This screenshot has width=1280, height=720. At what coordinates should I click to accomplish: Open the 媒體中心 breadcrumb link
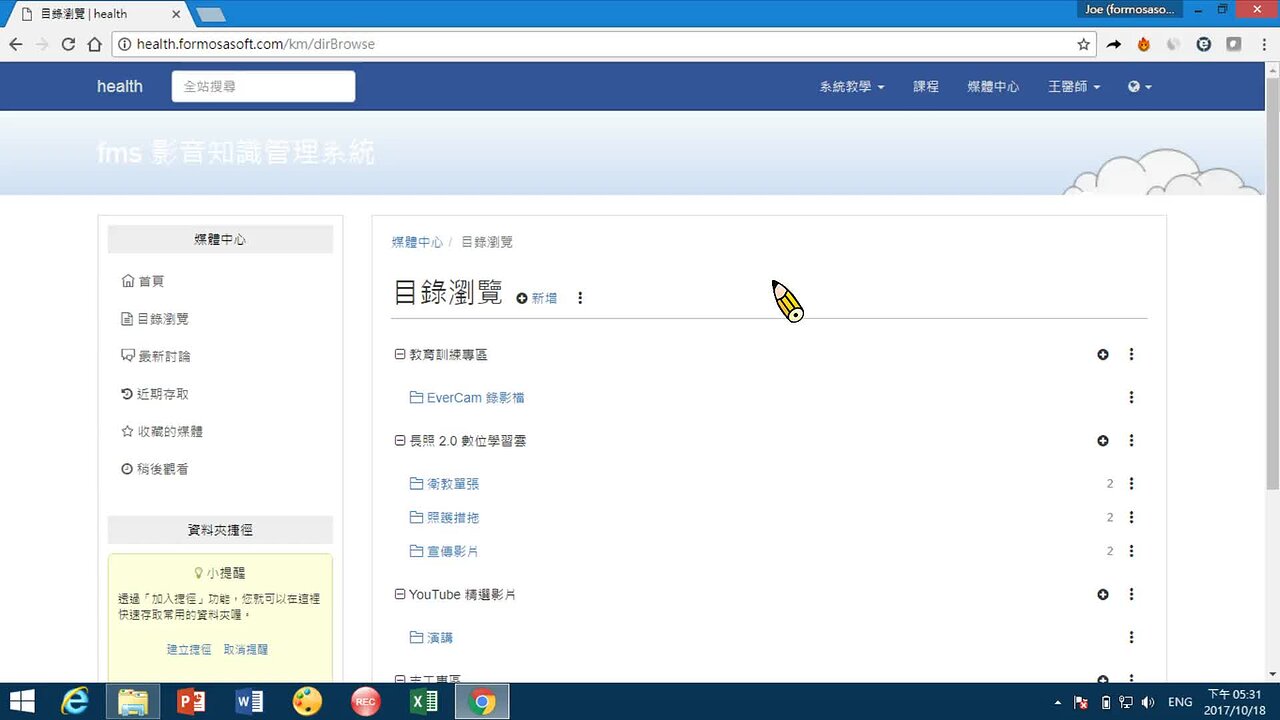pos(417,241)
